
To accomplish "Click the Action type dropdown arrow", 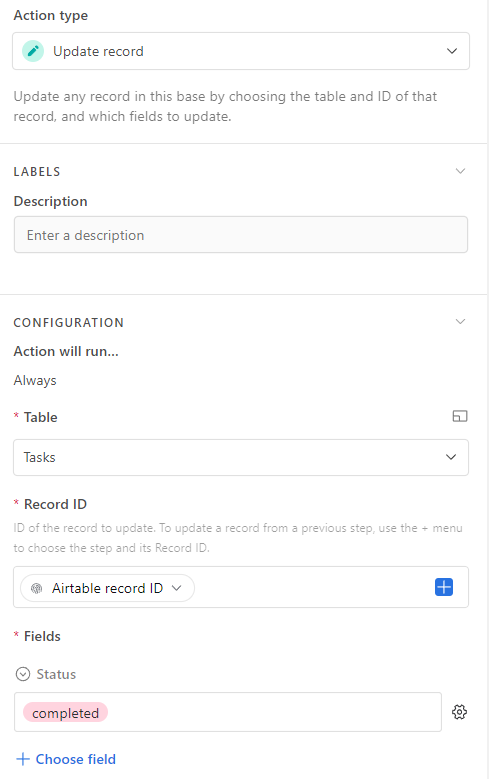I will [x=451, y=51].
